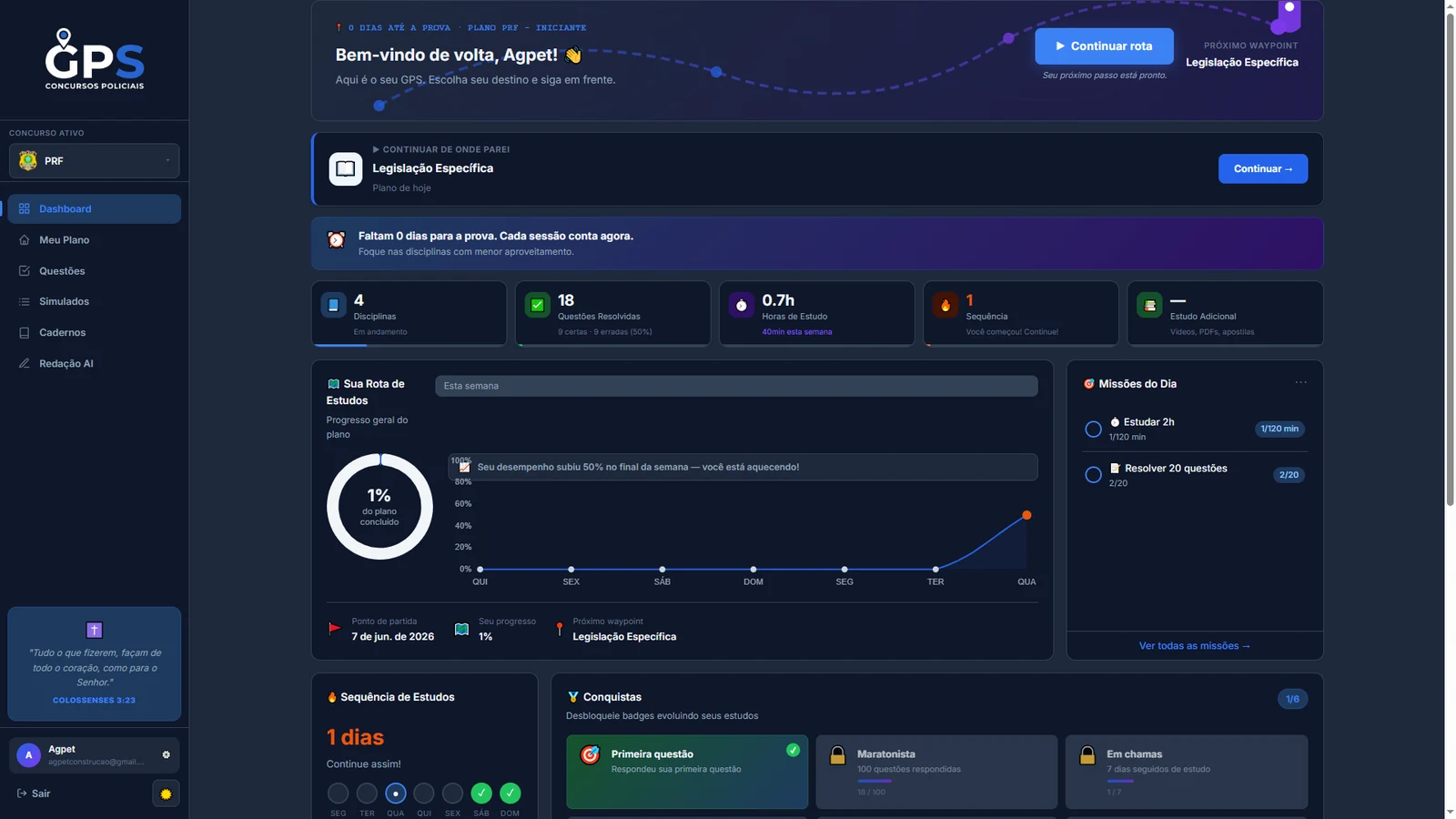Click the PRF badge emblem icon

[x=28, y=161]
